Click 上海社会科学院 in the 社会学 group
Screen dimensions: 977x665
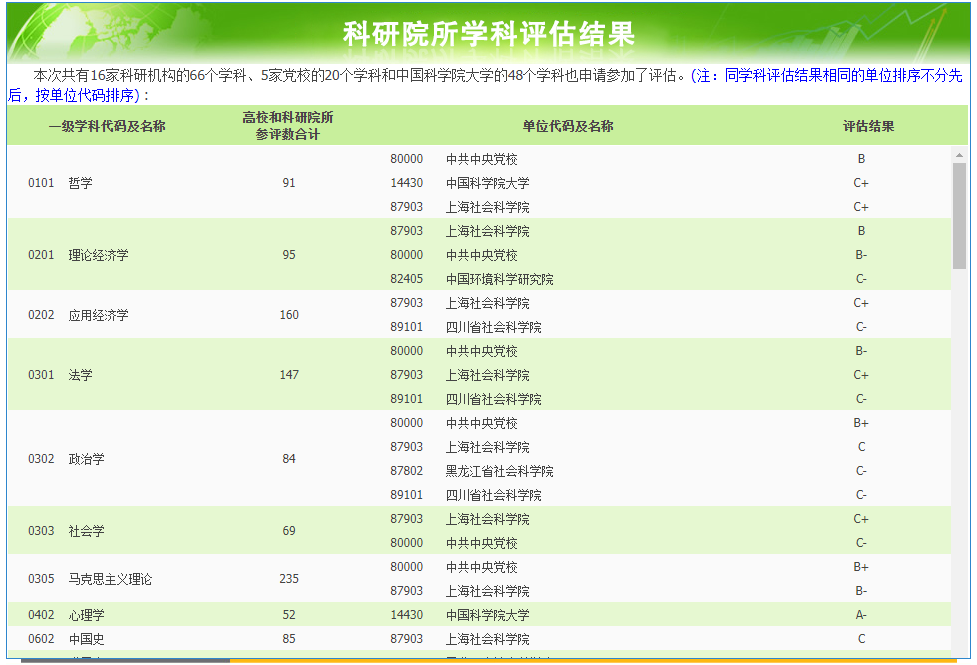coord(488,519)
